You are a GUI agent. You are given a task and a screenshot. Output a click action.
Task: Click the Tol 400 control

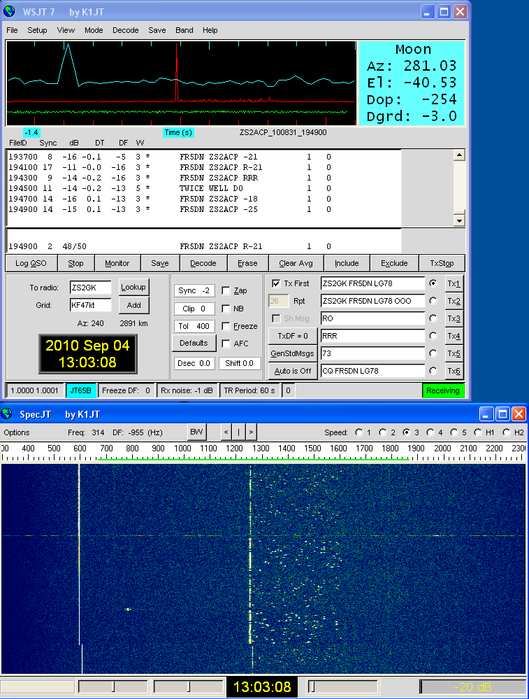pos(193,326)
